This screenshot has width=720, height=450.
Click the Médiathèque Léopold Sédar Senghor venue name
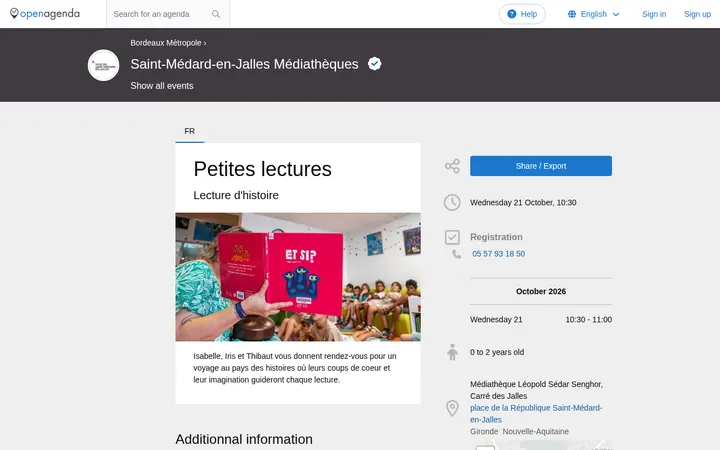coord(536,390)
